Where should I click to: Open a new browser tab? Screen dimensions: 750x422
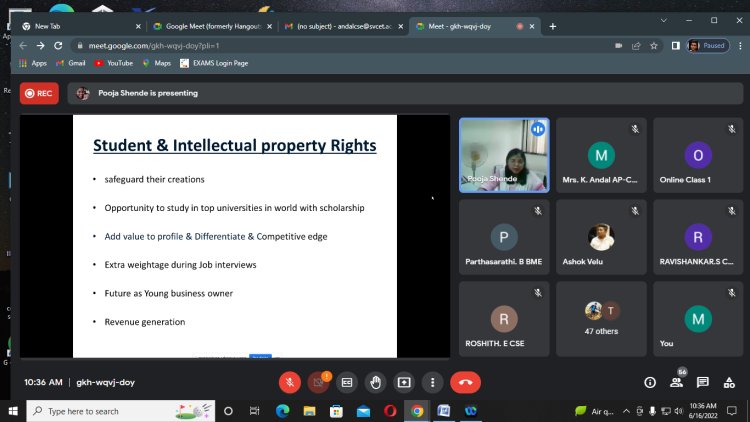pyautogui.click(x=552, y=26)
